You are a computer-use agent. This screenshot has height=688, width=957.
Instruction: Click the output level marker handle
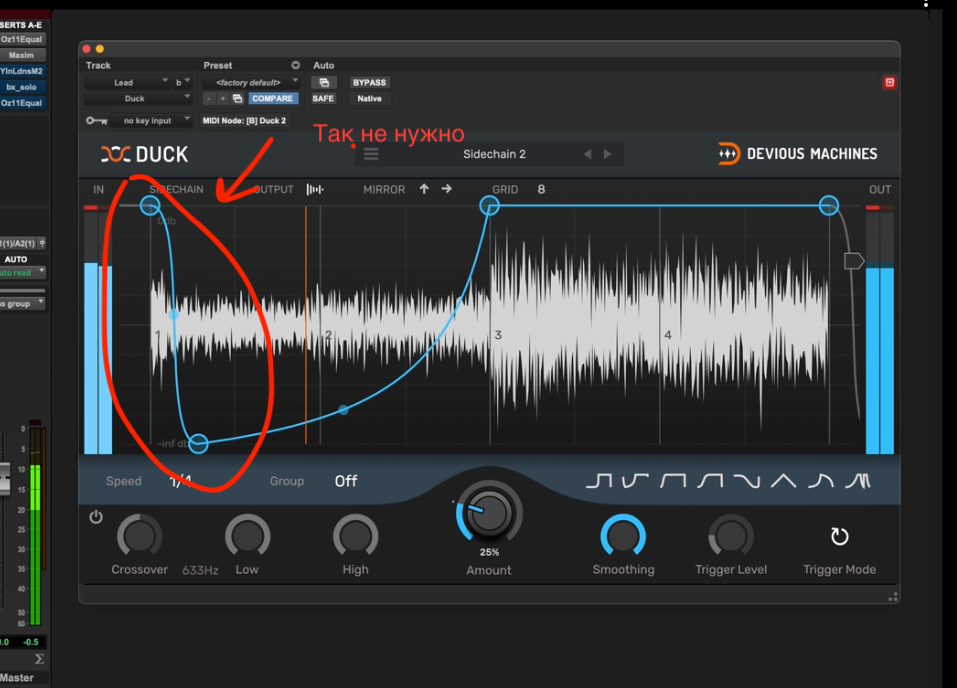(x=854, y=261)
